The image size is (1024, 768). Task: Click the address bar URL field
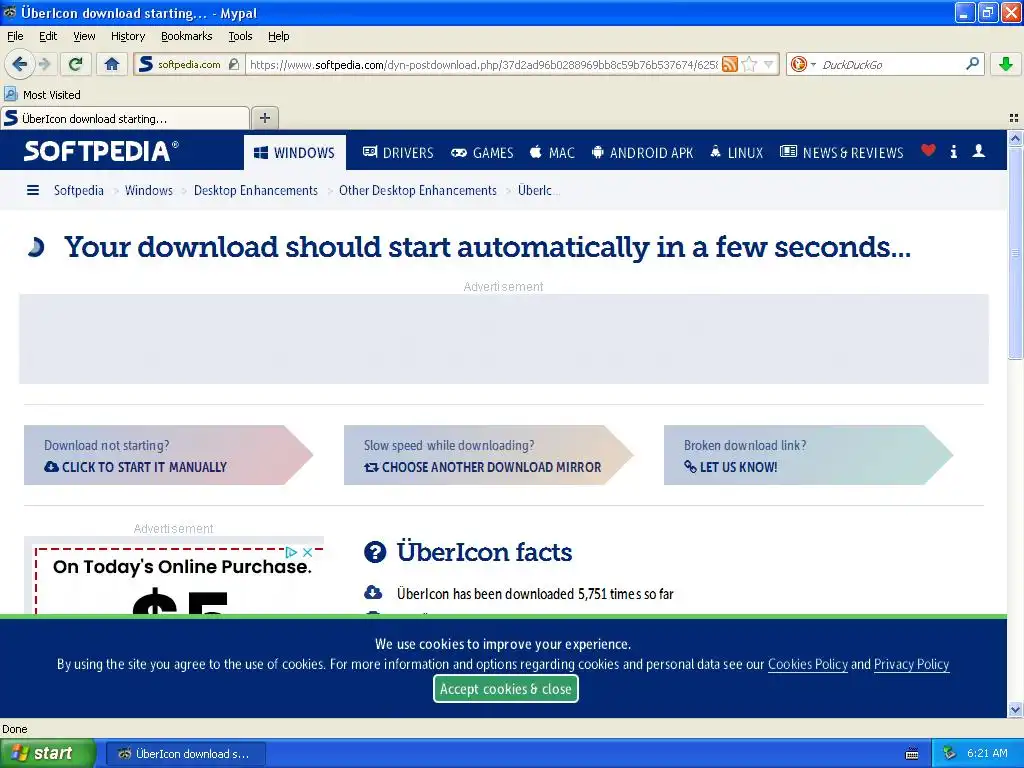[x=483, y=64]
